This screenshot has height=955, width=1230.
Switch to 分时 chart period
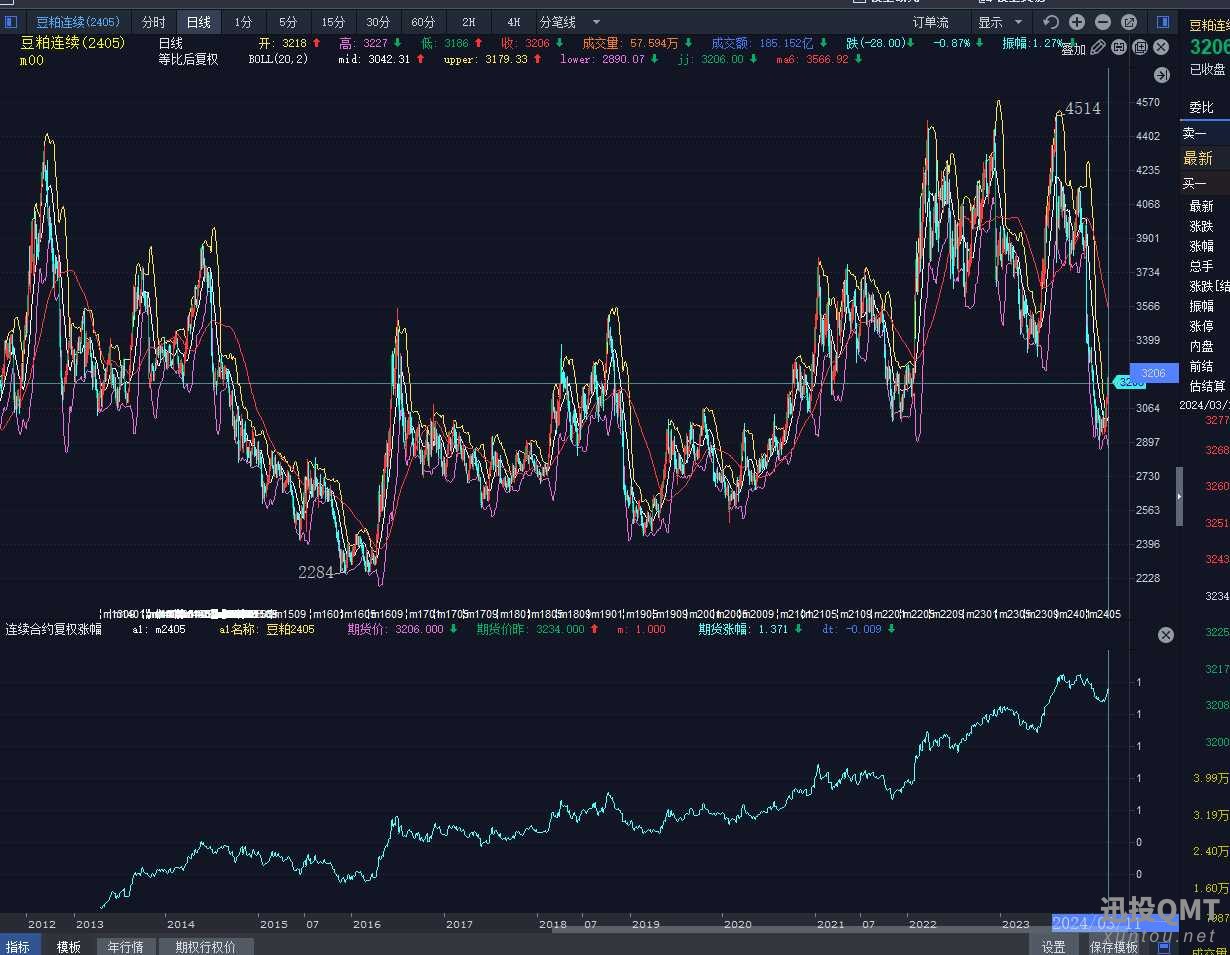pos(154,22)
